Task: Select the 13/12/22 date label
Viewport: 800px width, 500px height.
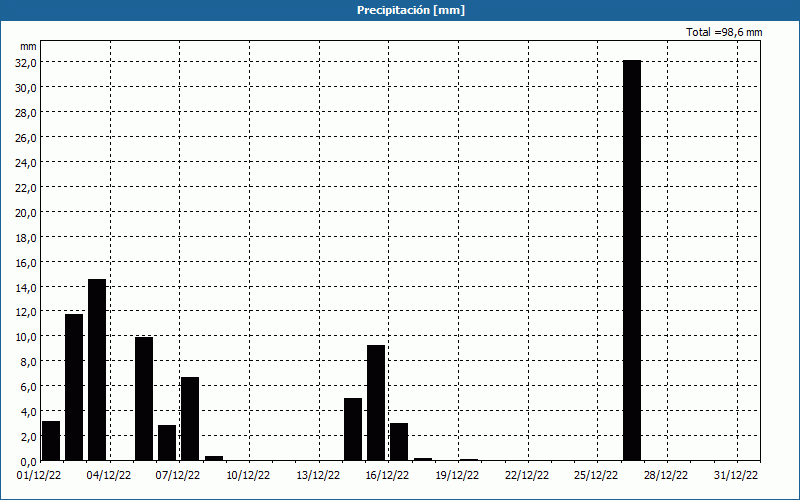Action: pyautogui.click(x=318, y=476)
